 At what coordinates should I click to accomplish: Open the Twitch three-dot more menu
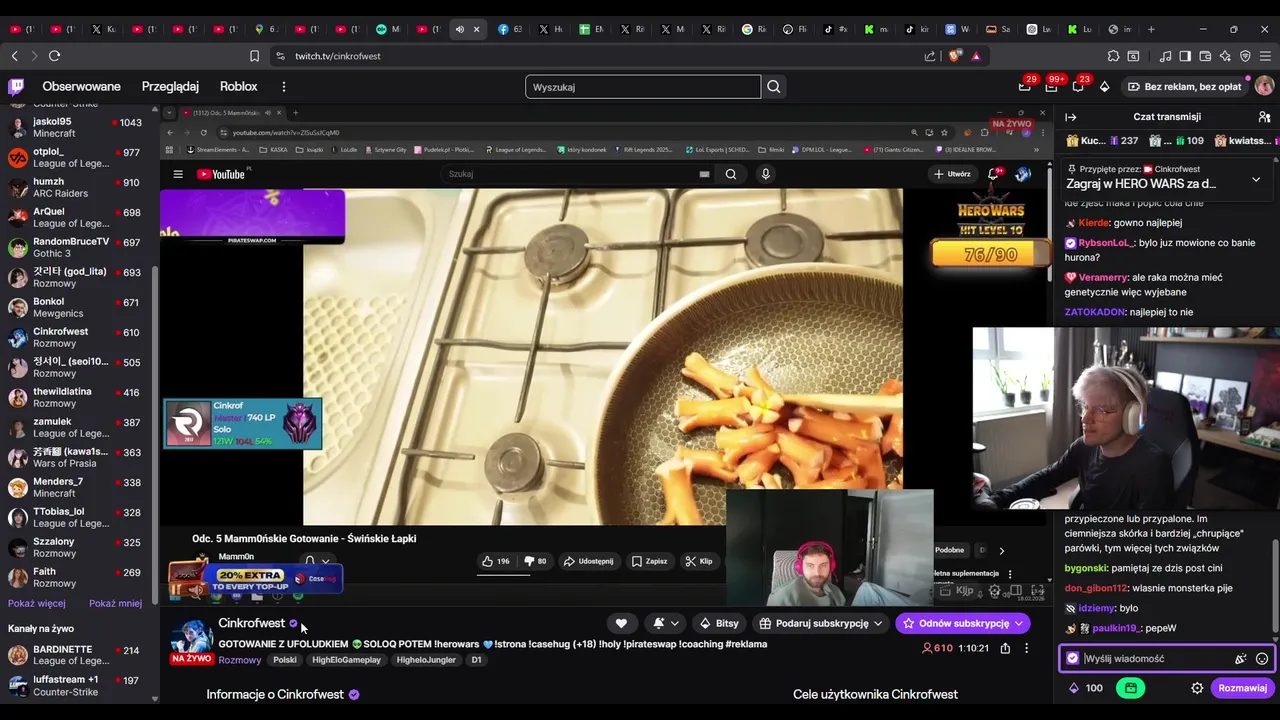284,87
